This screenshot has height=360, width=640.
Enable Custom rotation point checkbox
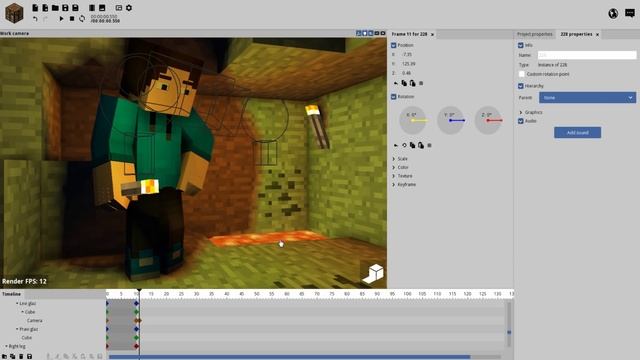click(x=521, y=74)
